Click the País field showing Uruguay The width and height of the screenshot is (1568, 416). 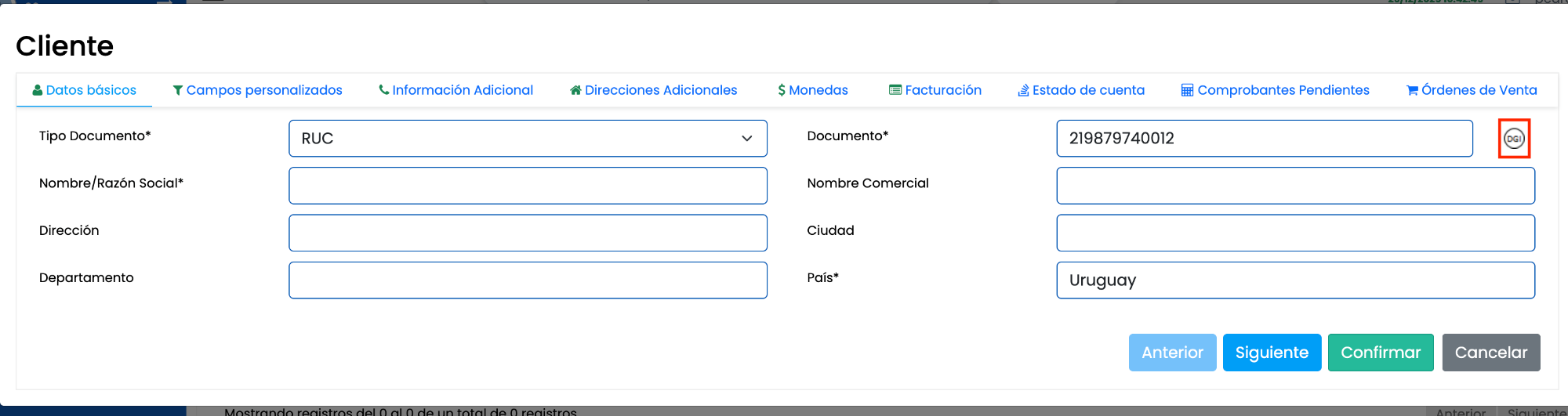click(1295, 280)
